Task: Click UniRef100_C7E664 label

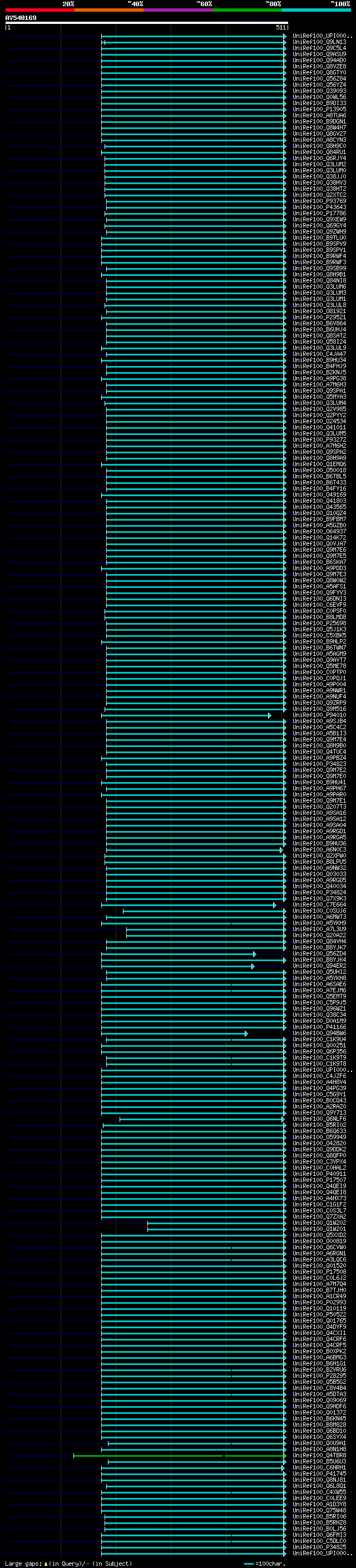Action: pyautogui.click(x=319, y=905)
